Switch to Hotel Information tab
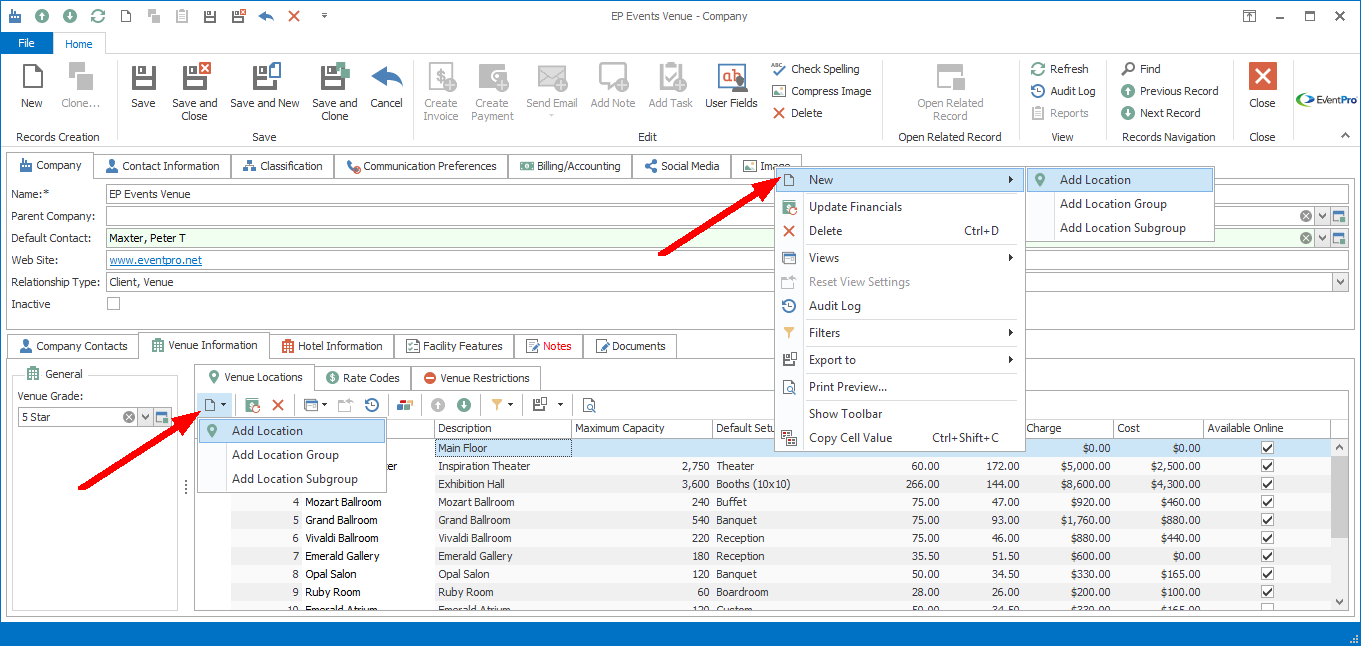The image size is (1361, 646). [x=331, y=346]
